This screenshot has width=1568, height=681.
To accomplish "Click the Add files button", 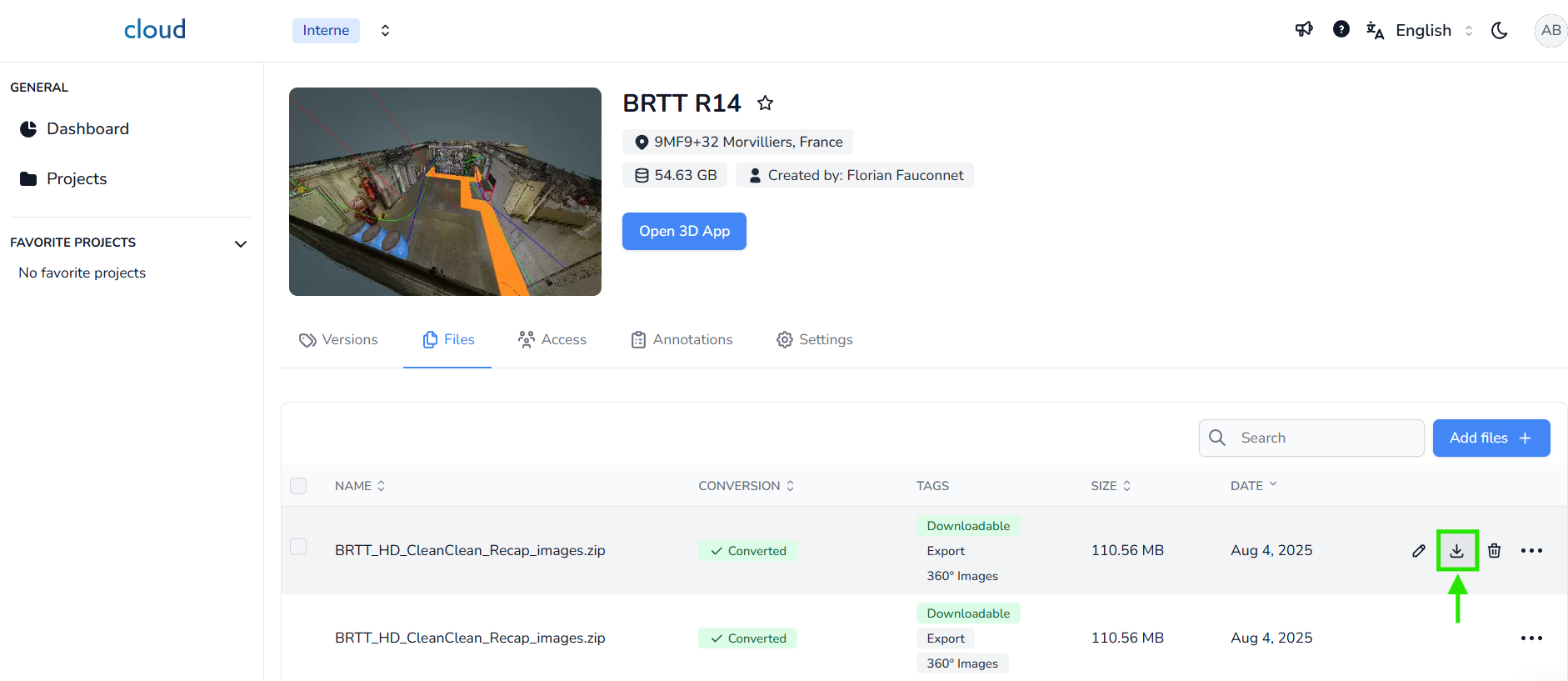I will (x=1491, y=438).
